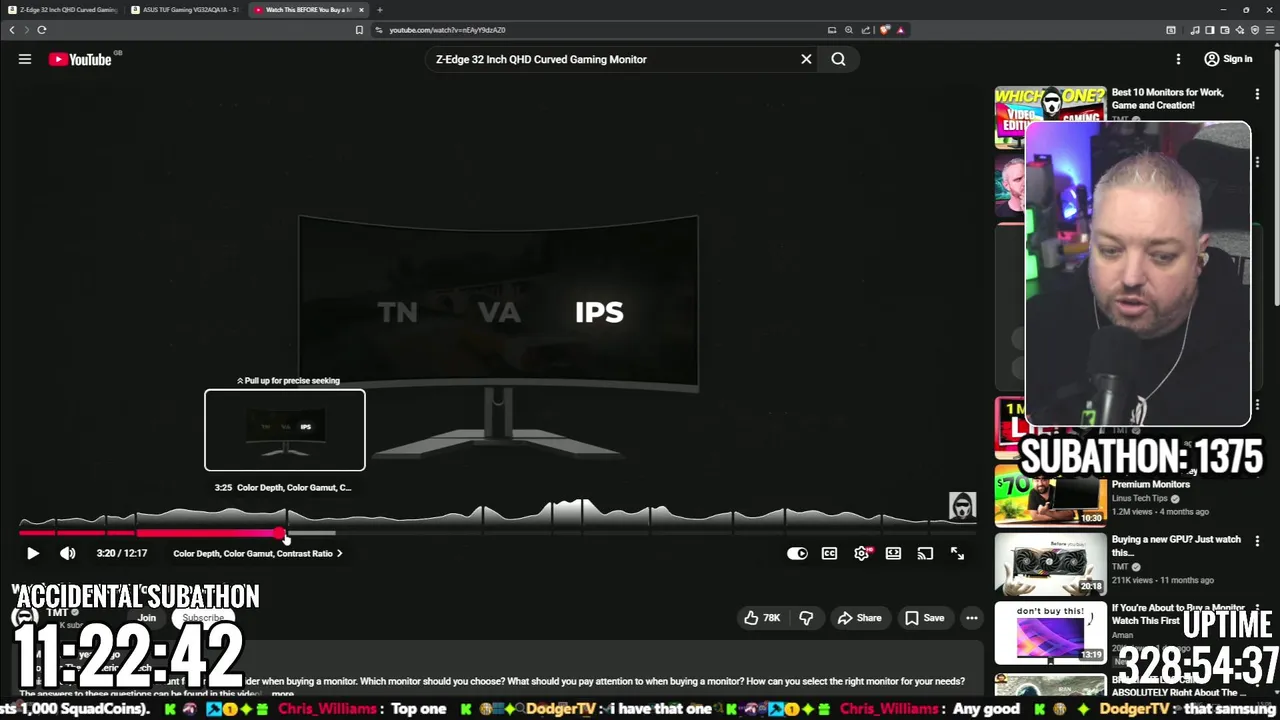Switch to ASUS TUF Gaming VG32AQA1A tab
The image size is (1280, 720).
tap(186, 10)
